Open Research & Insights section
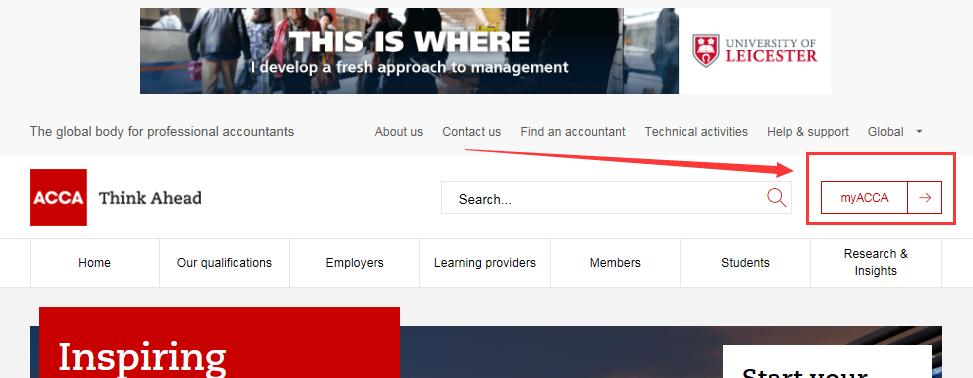973x378 pixels. click(x=876, y=263)
